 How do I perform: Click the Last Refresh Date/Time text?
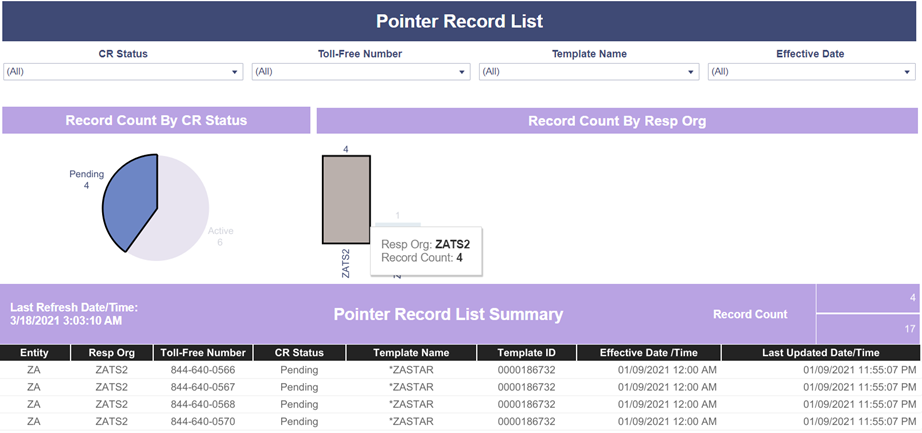[74, 314]
